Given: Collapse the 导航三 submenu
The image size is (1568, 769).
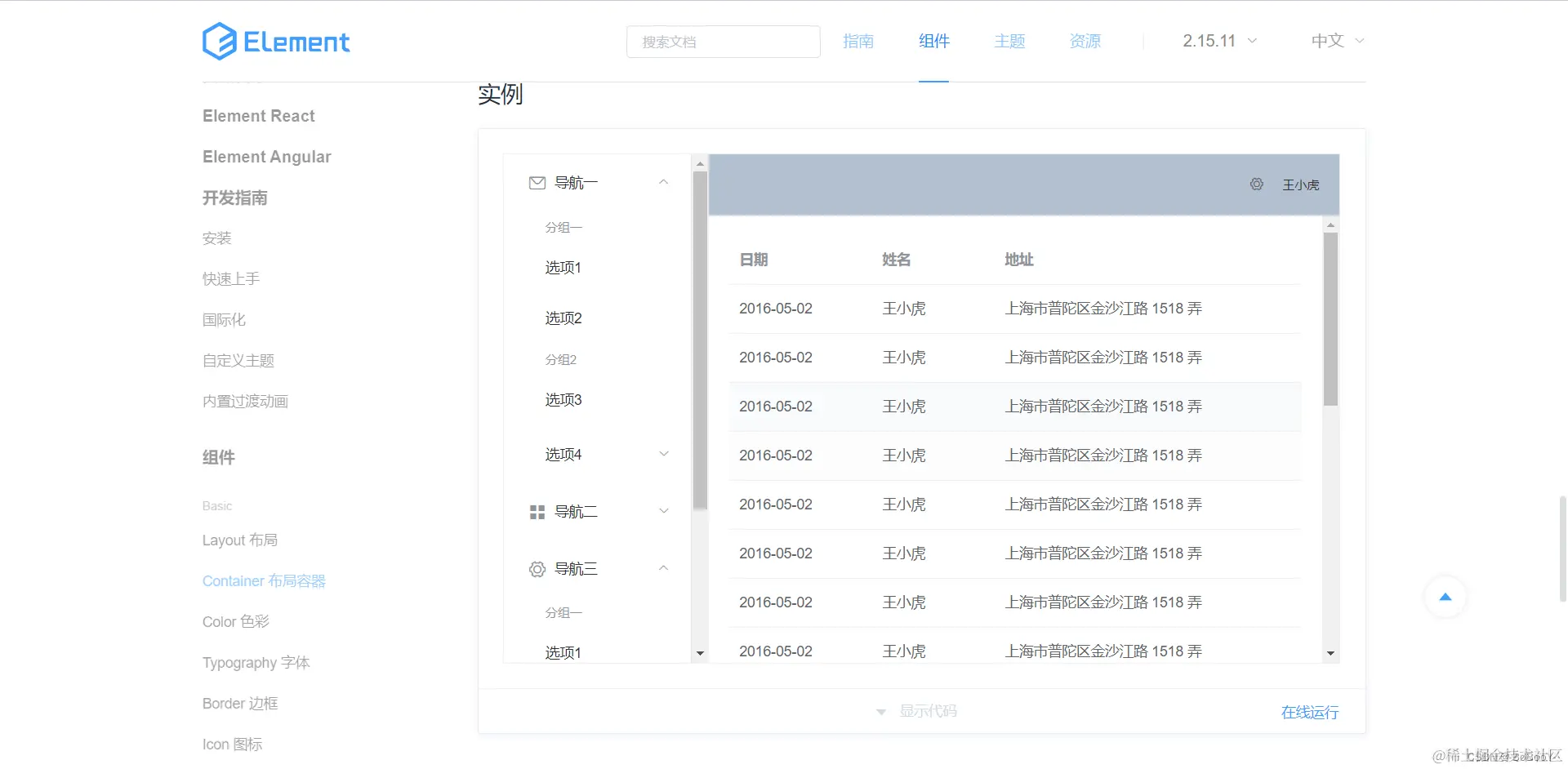Looking at the screenshot, I should tap(664, 569).
